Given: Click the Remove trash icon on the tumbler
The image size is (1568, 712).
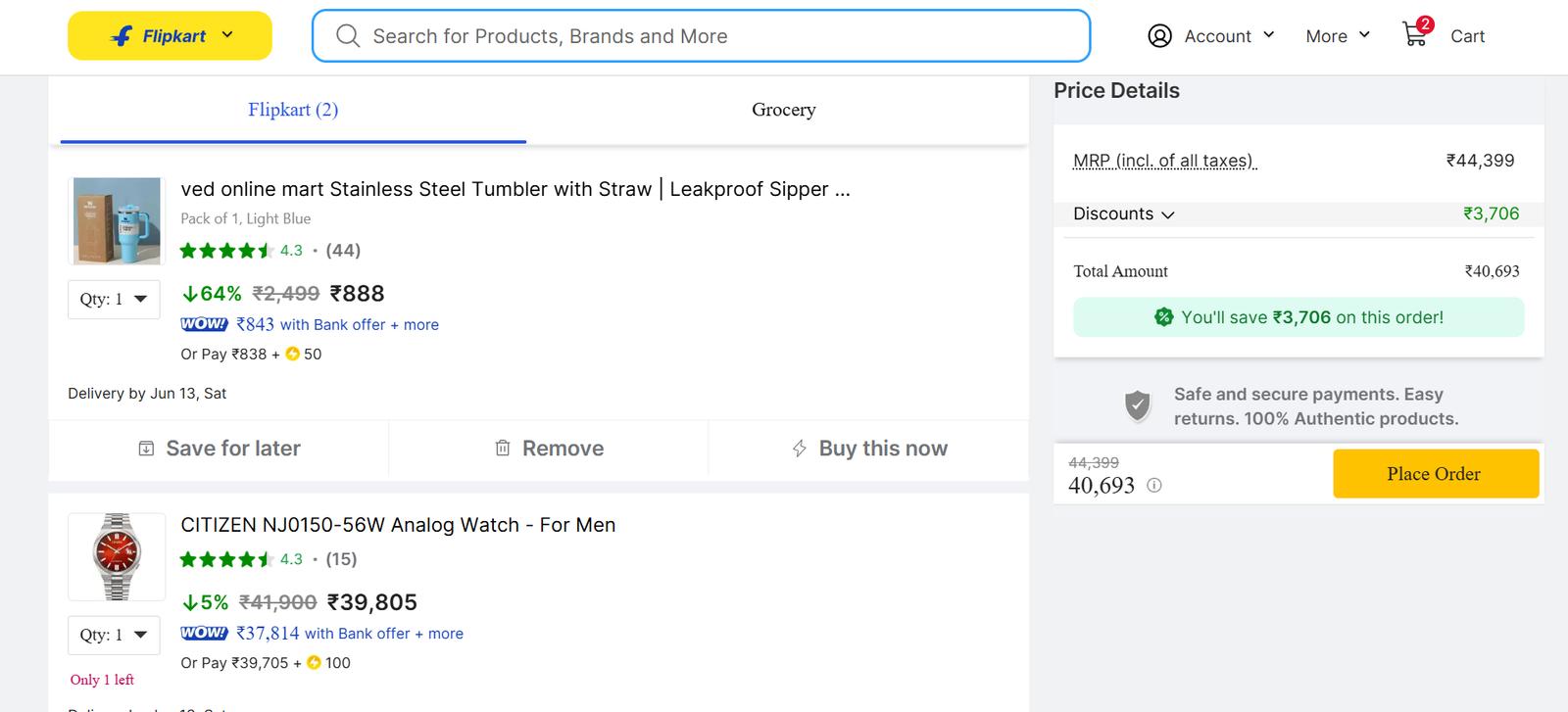Looking at the screenshot, I should (503, 449).
